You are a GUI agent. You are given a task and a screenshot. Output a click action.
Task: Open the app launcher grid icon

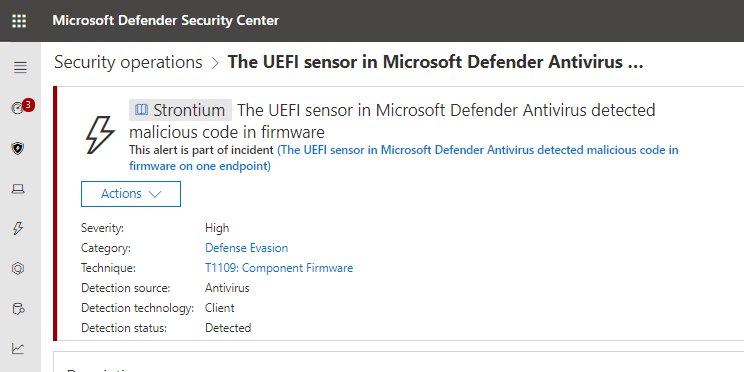pyautogui.click(x=19, y=21)
